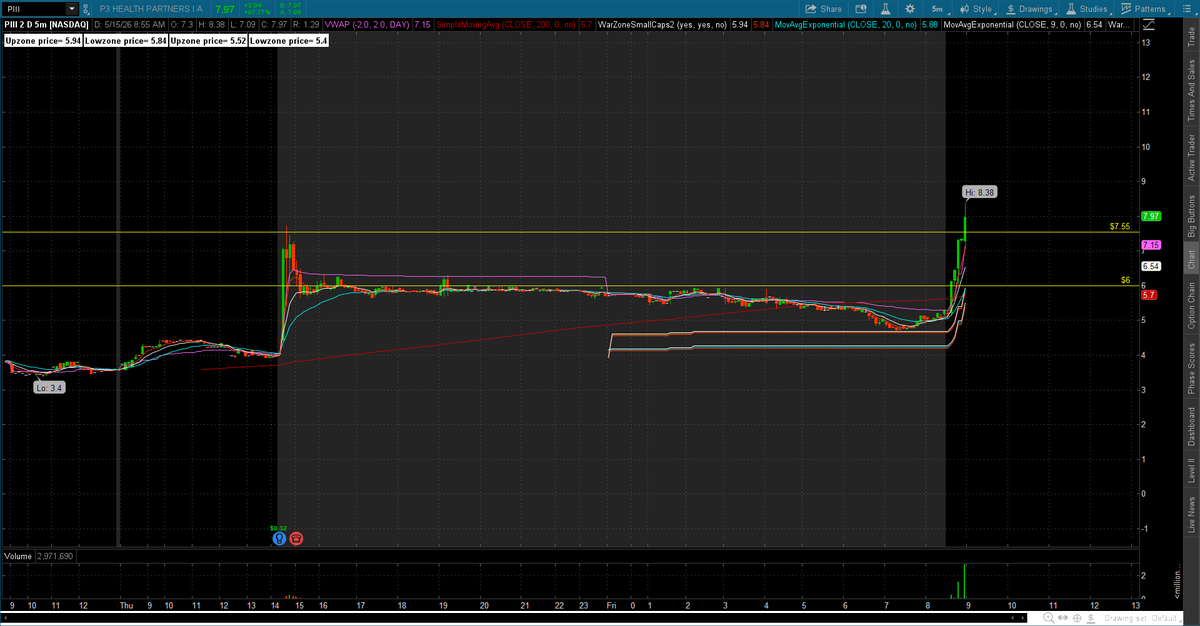
Task: Open the Times And Sales sidebar tab
Action: click(x=1191, y=90)
